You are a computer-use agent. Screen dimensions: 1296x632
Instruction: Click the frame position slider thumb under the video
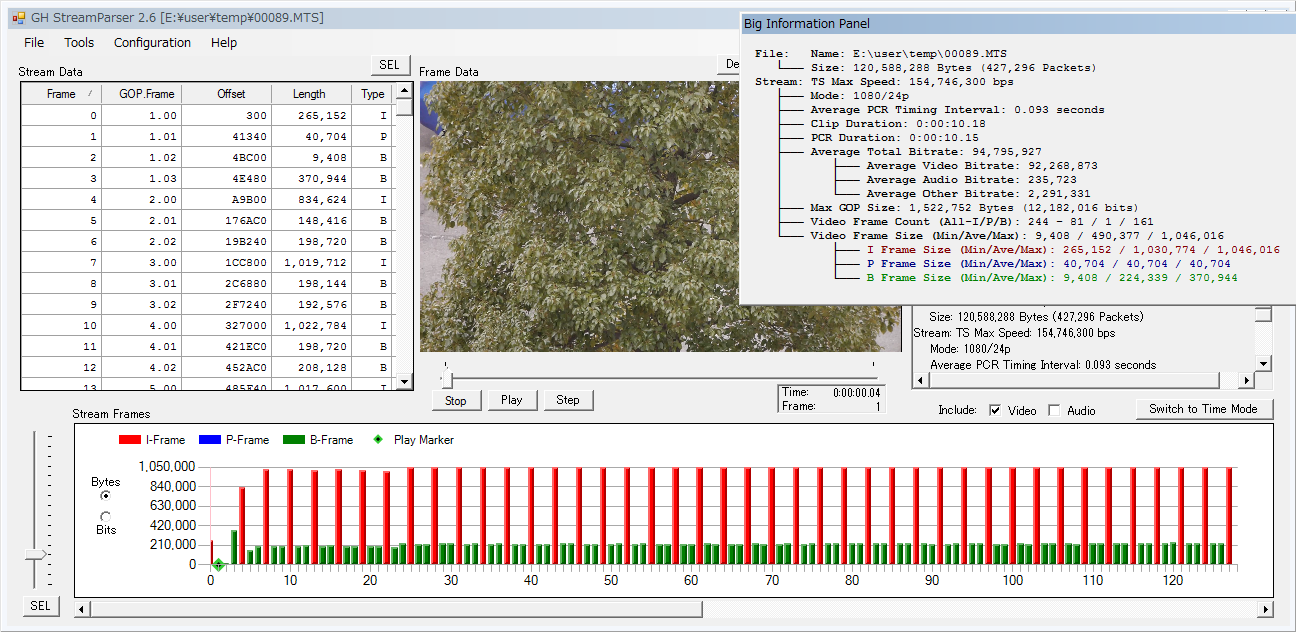pos(446,379)
